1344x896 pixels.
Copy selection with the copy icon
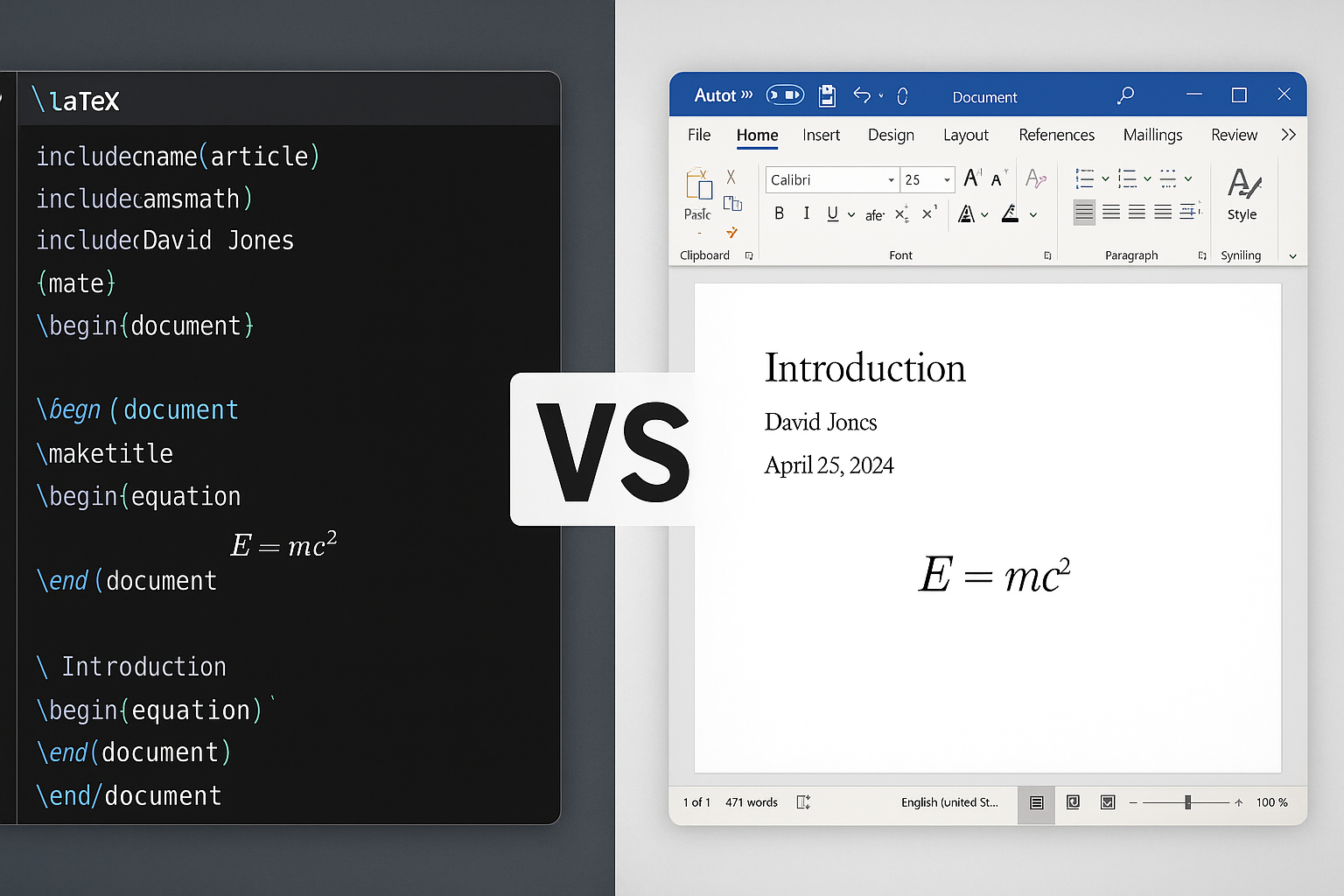(732, 204)
